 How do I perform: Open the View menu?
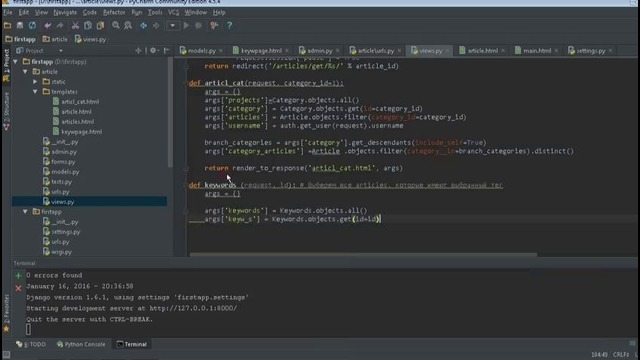pyautogui.click(x=41, y=13)
